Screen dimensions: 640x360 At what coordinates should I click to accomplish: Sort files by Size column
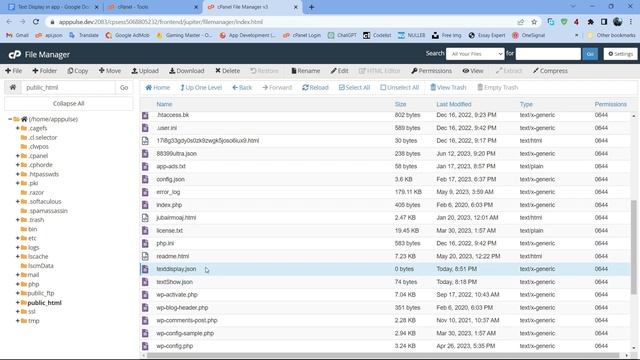click(x=400, y=104)
